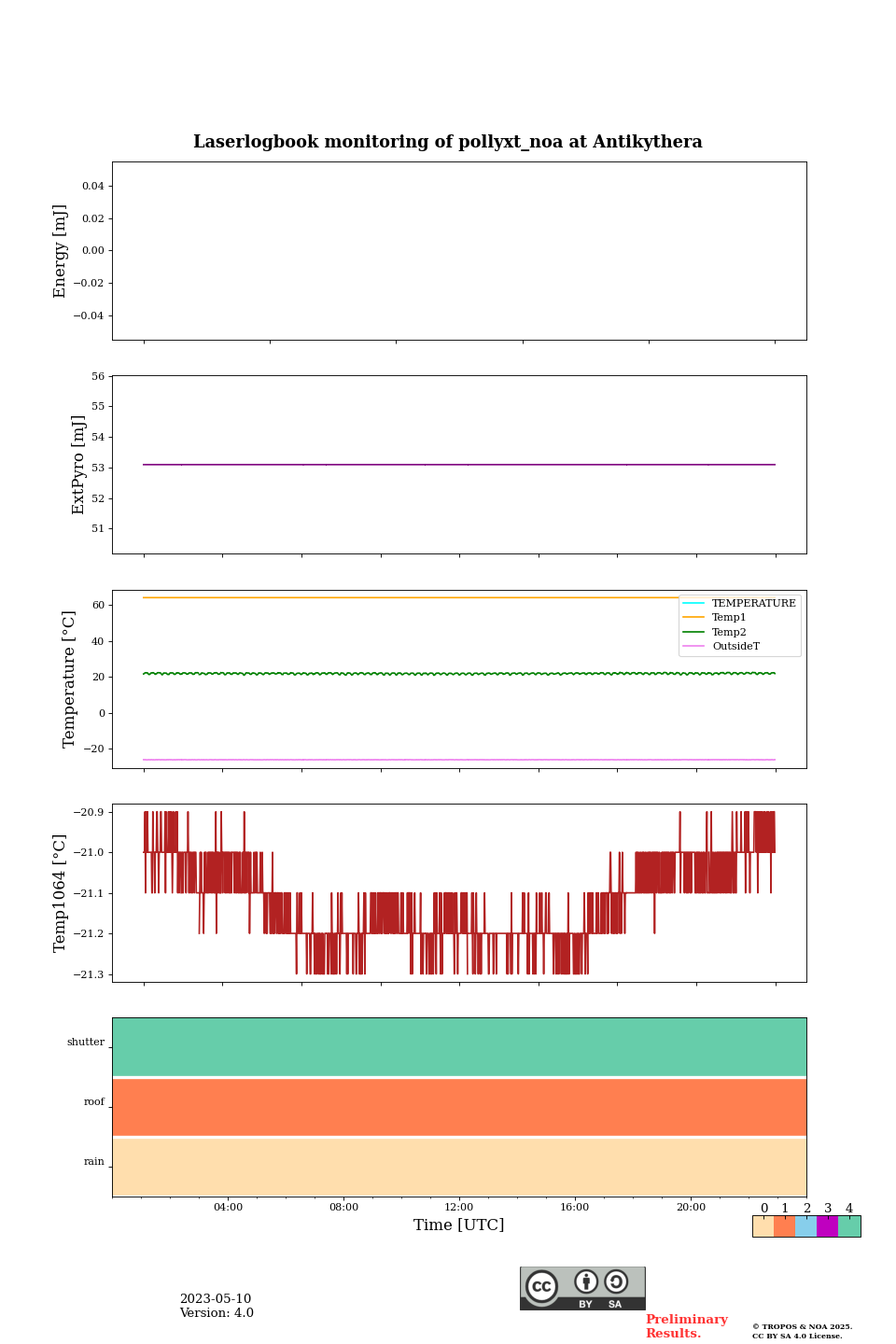Click the Time [UTC] axis label
896x1344 pixels.
[459, 1225]
